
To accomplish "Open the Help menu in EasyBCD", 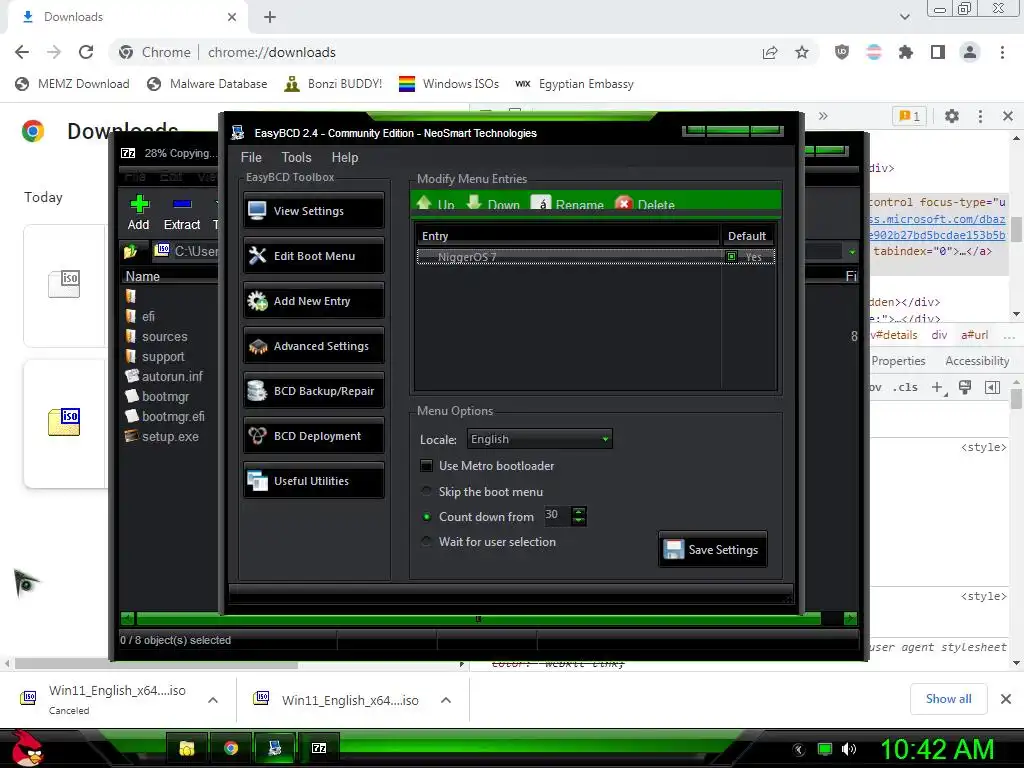I will (344, 157).
